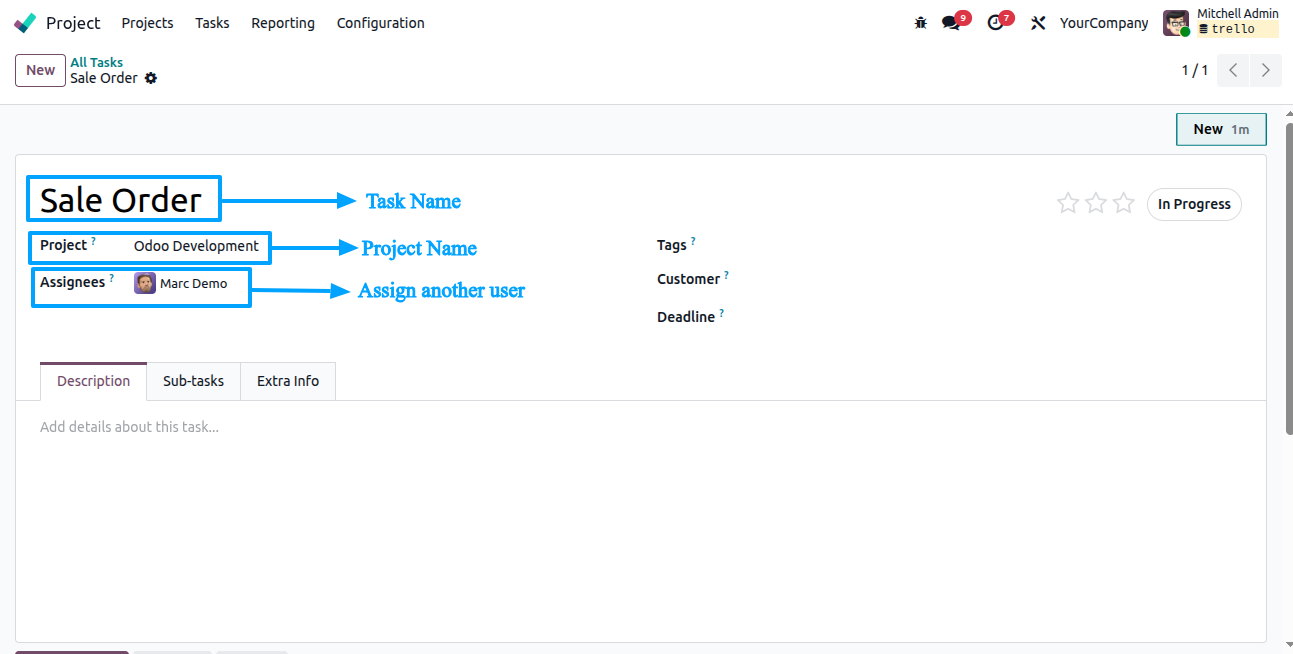Show the Project field help tooltip mark
The width and height of the screenshot is (1293, 654).
click(x=94, y=241)
